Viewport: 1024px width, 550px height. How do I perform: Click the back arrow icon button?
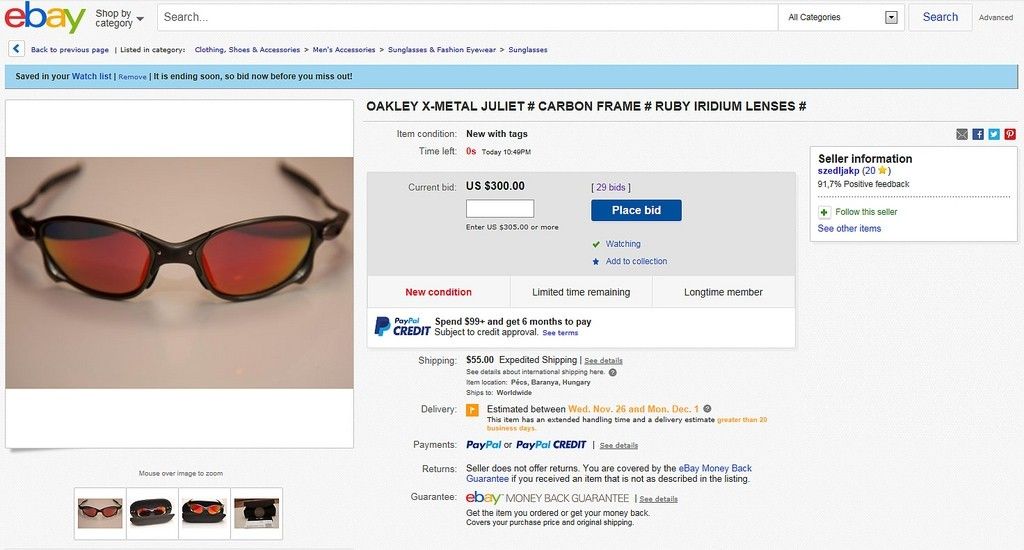[x=16, y=49]
